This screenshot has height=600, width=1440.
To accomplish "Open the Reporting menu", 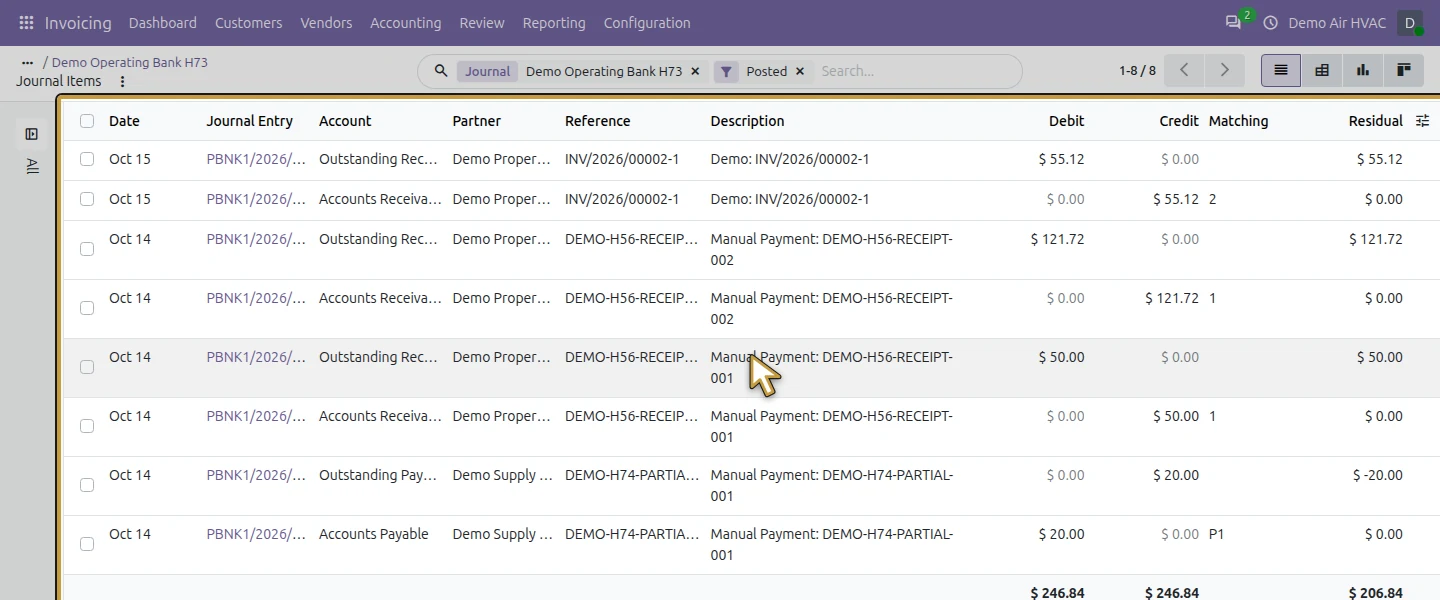I will click(554, 23).
